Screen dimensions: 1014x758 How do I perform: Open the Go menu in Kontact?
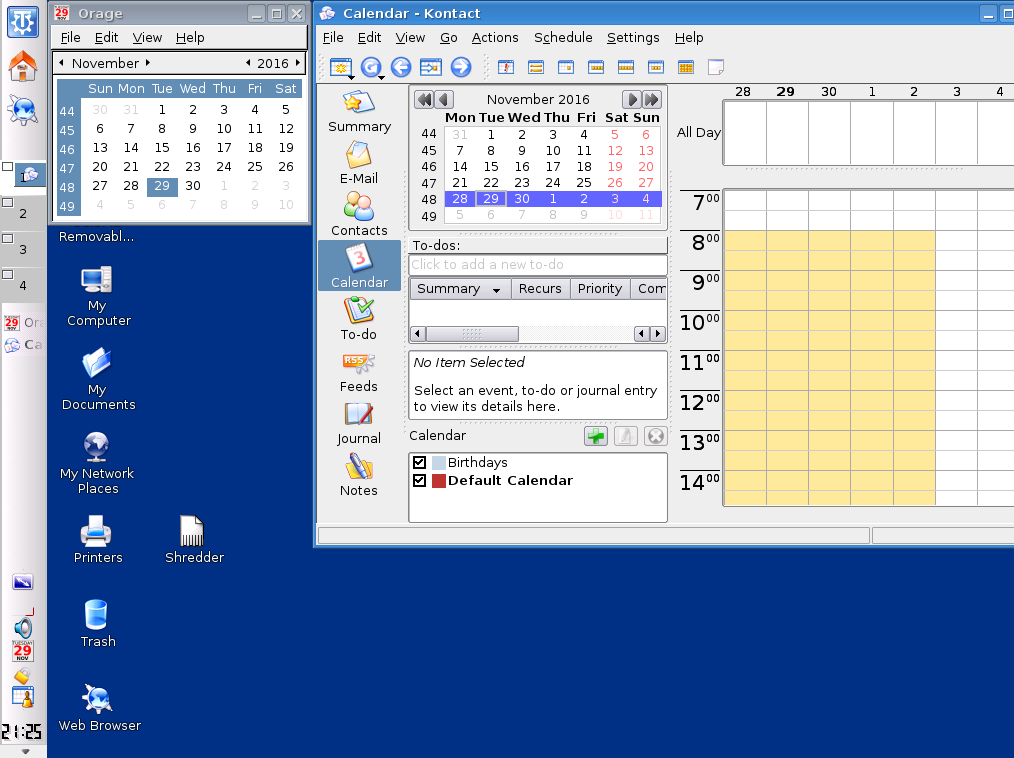pos(448,38)
